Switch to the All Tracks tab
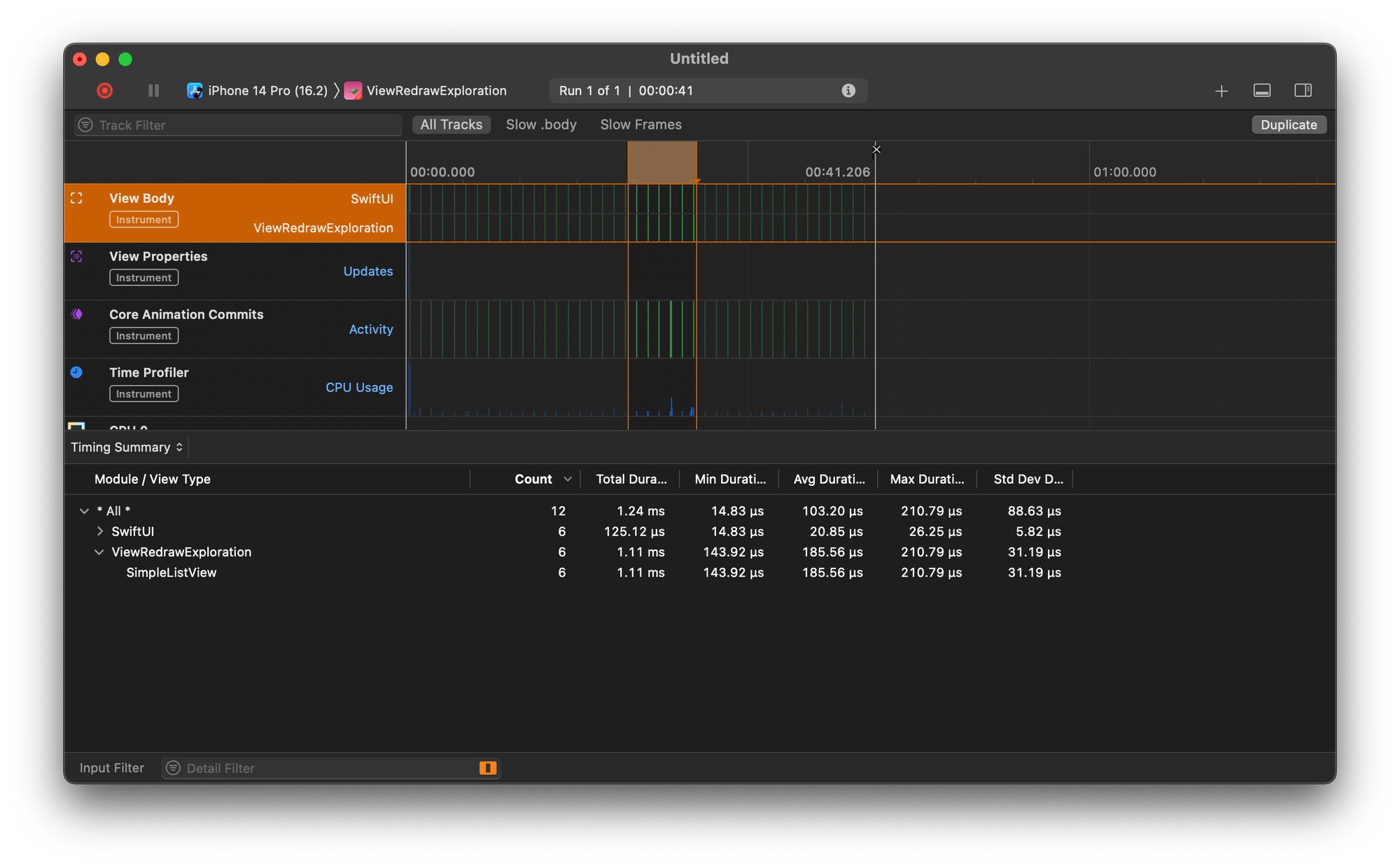This screenshot has width=1400, height=868. pyautogui.click(x=451, y=125)
